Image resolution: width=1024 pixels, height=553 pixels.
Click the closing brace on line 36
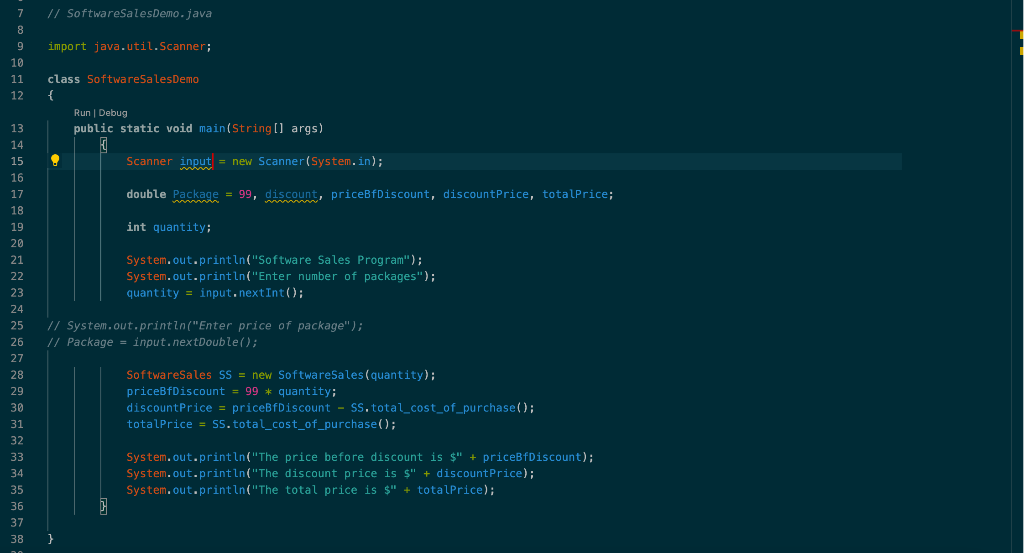(103, 507)
